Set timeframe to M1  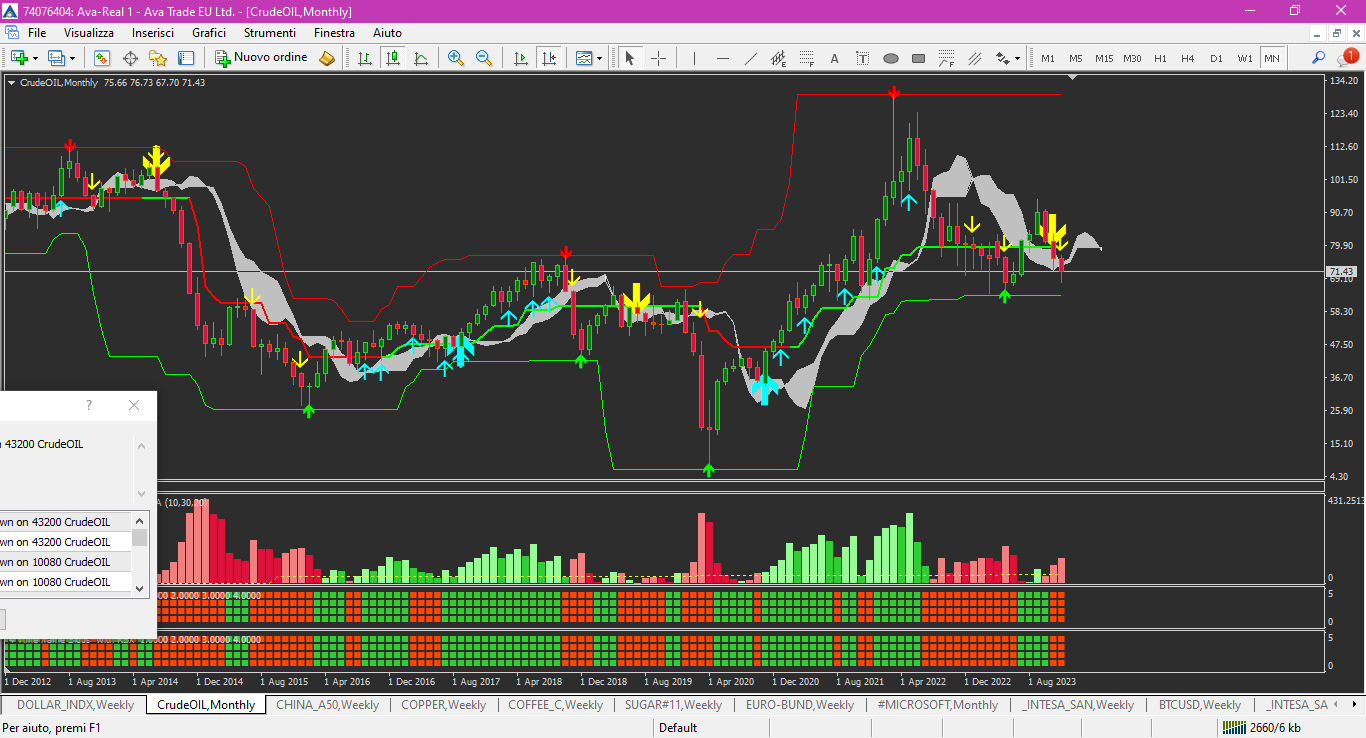[1047, 58]
